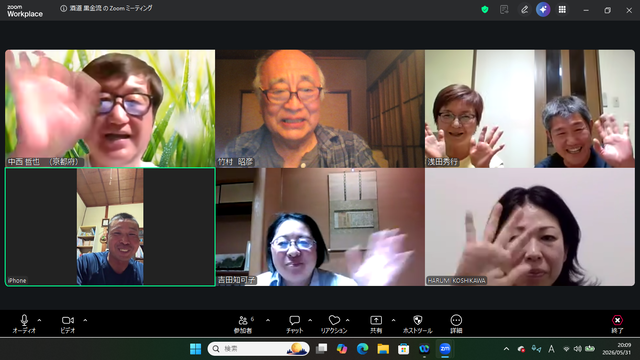Open the more details ellipsis menu
Screen dimensions: 640x360
tap(456, 324)
